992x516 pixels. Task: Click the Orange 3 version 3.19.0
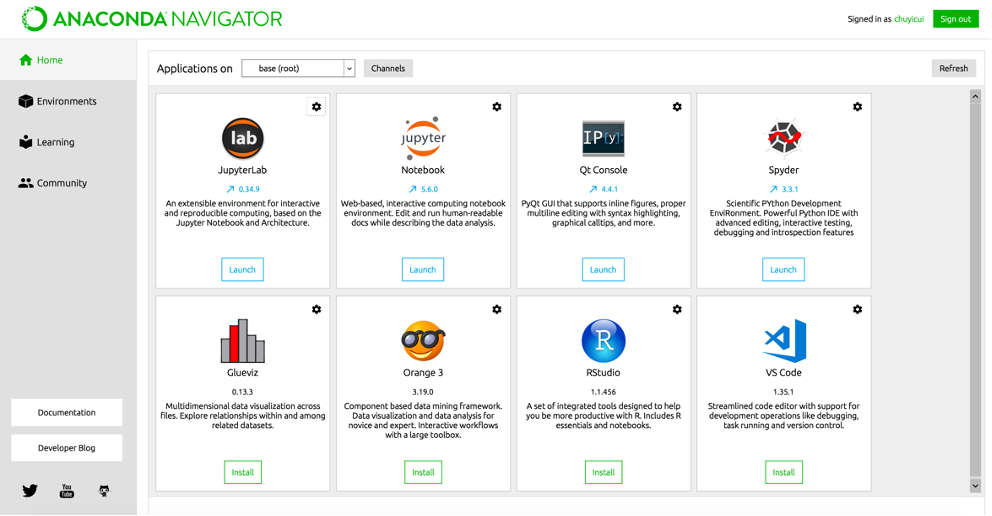[x=423, y=392]
